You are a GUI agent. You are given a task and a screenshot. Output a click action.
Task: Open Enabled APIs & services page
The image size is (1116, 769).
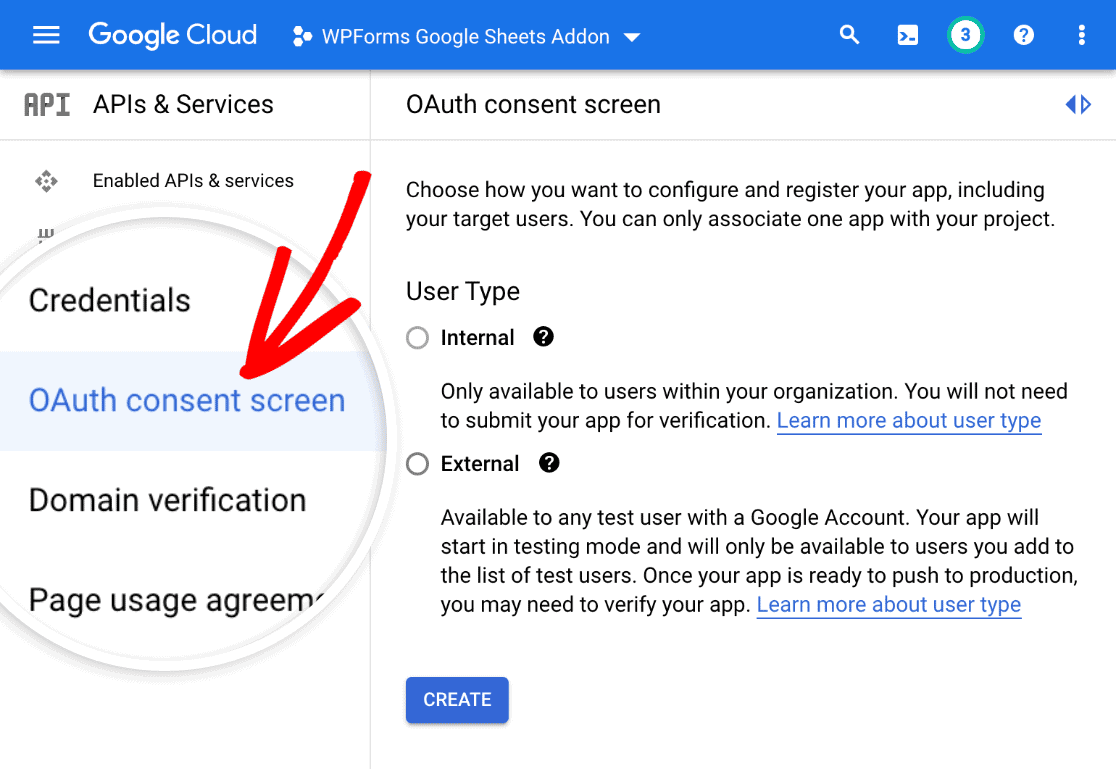coord(193,181)
